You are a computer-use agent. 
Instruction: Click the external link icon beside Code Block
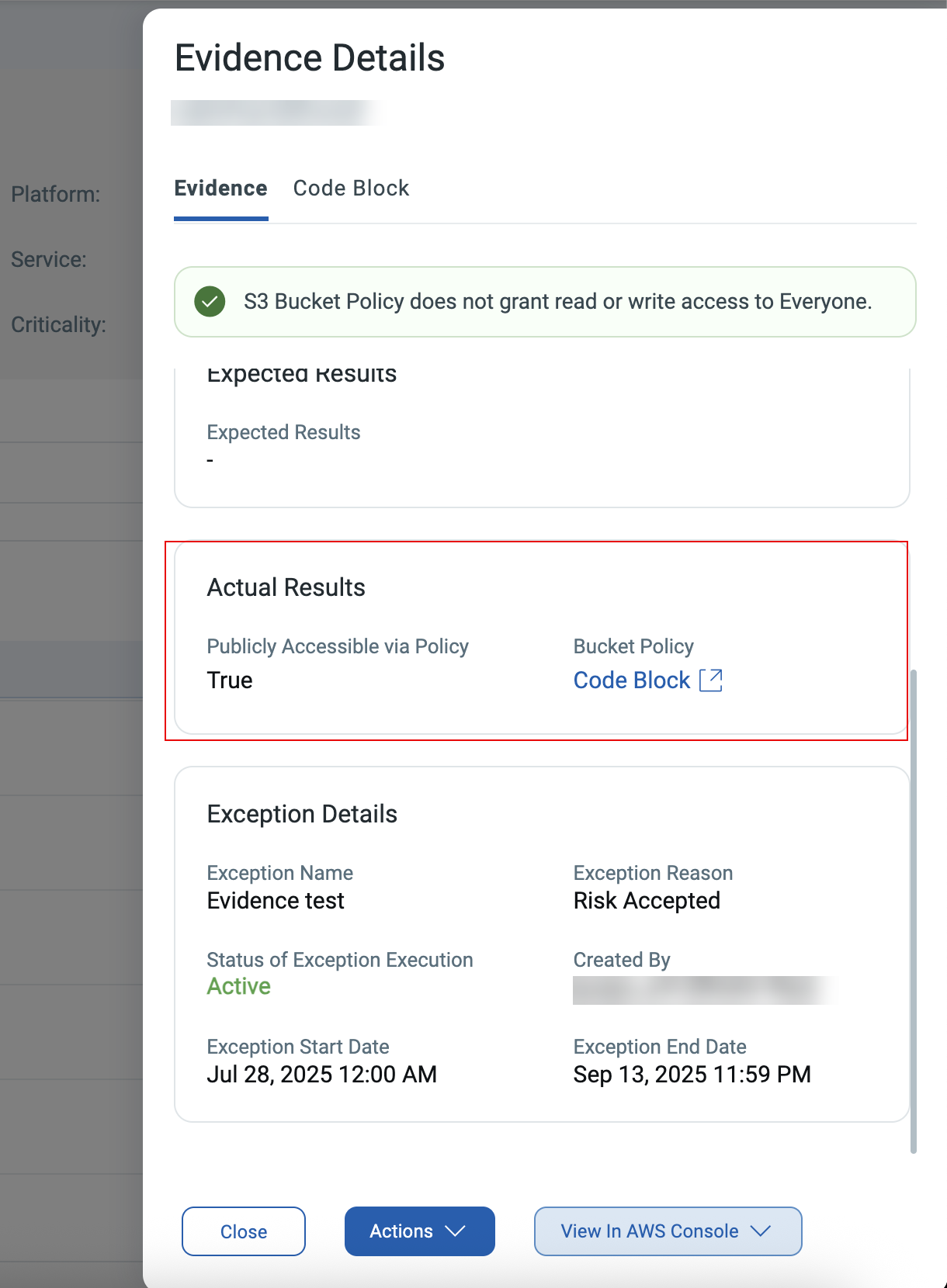711,680
